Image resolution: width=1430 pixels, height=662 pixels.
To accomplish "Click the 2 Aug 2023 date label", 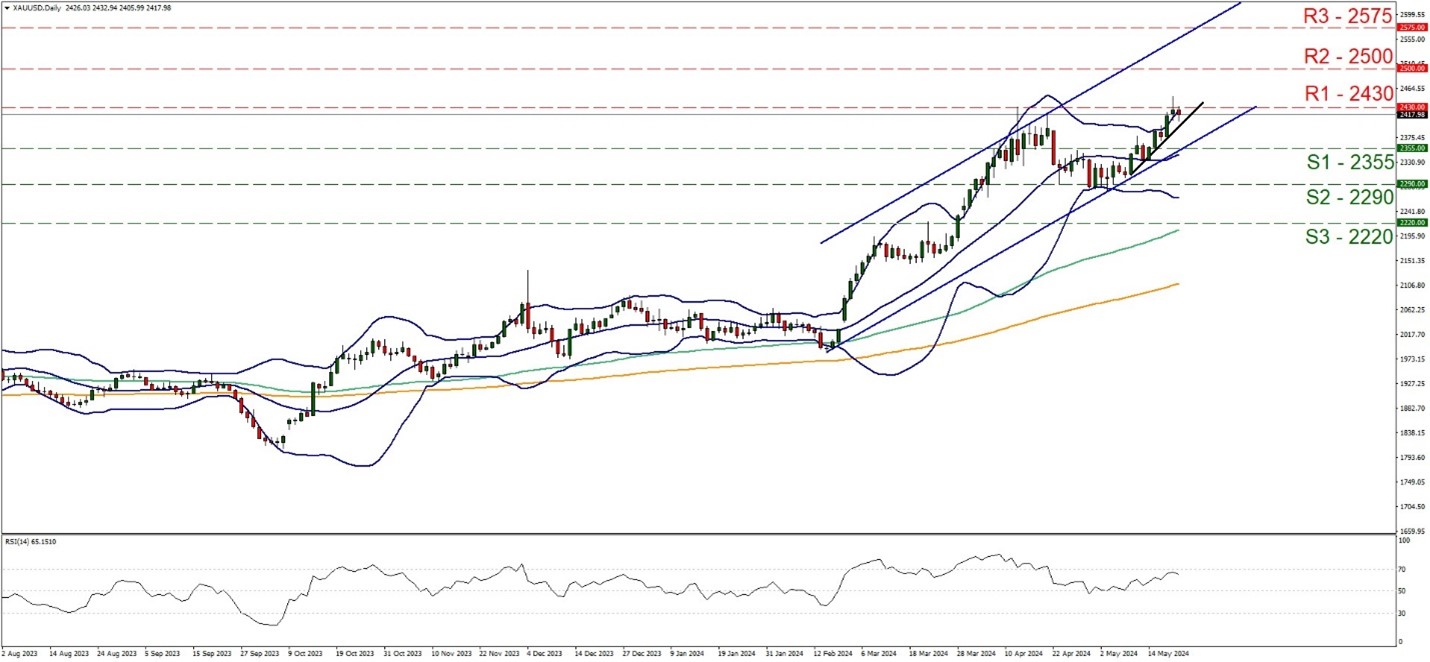I will tap(19, 654).
